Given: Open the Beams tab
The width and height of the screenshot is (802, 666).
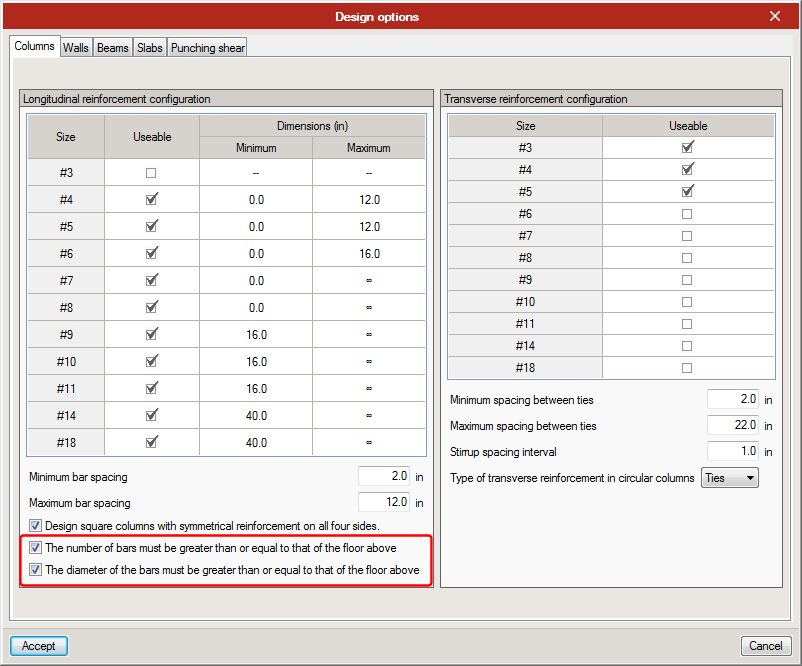Looking at the screenshot, I should coord(112,47).
